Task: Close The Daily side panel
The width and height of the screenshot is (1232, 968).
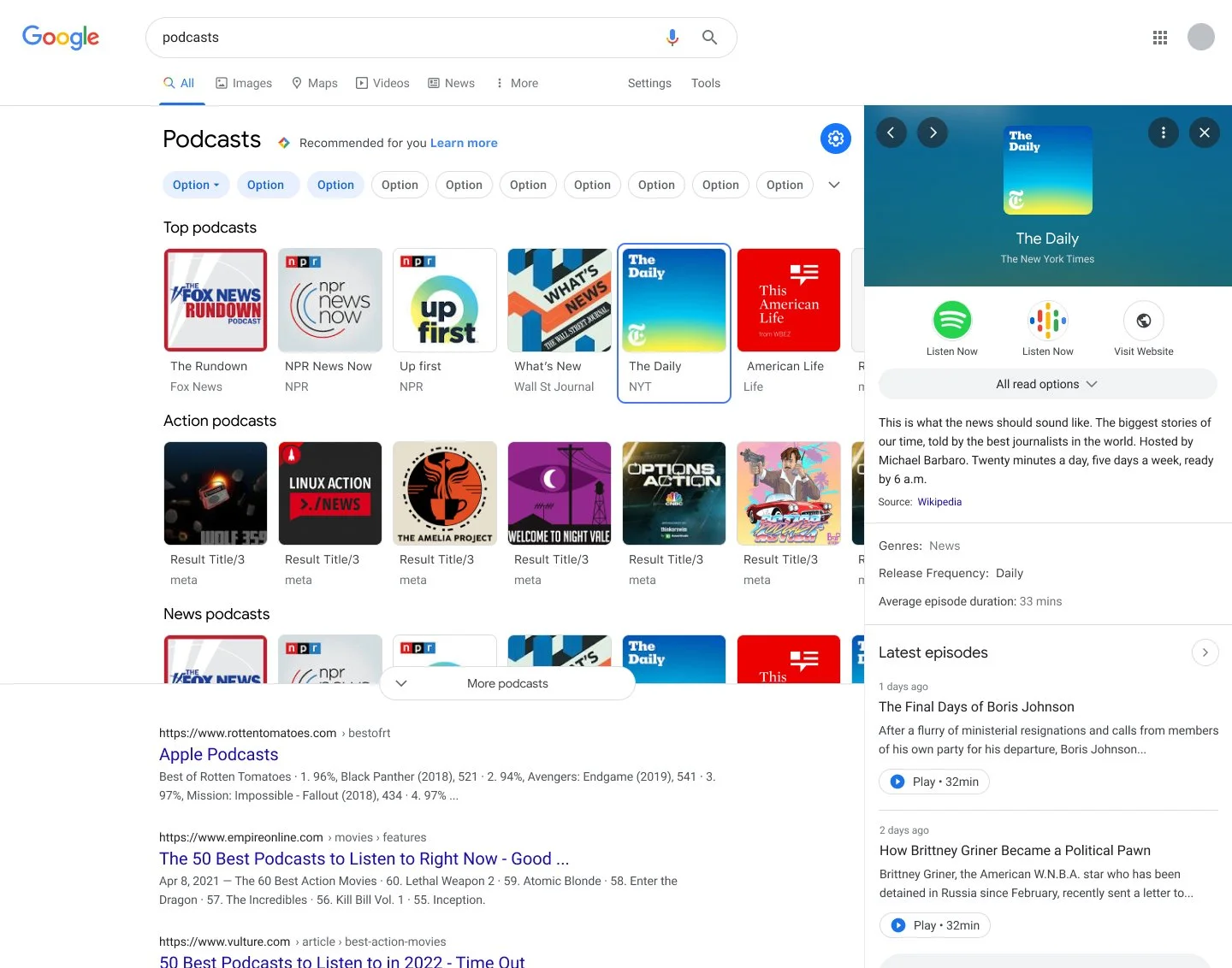Action: coord(1205,133)
